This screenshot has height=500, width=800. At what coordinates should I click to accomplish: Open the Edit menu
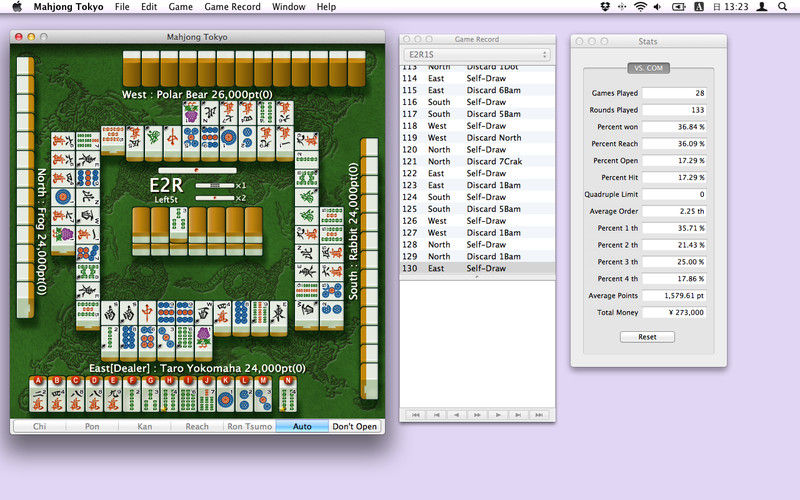pyautogui.click(x=149, y=7)
